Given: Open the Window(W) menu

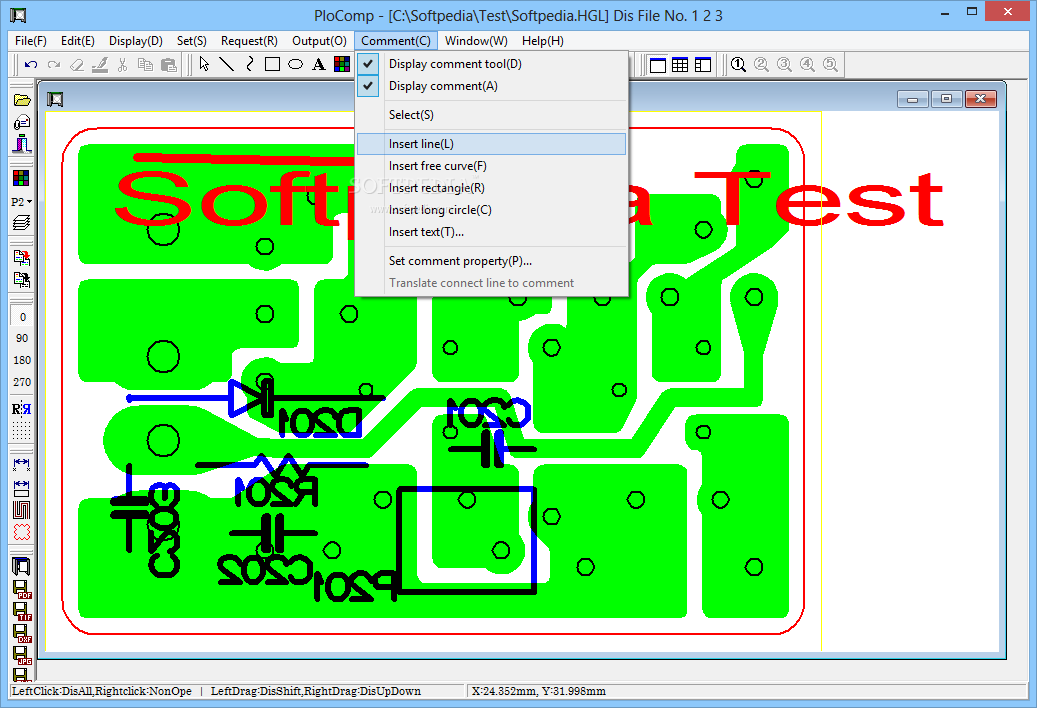Looking at the screenshot, I should tap(476, 41).
